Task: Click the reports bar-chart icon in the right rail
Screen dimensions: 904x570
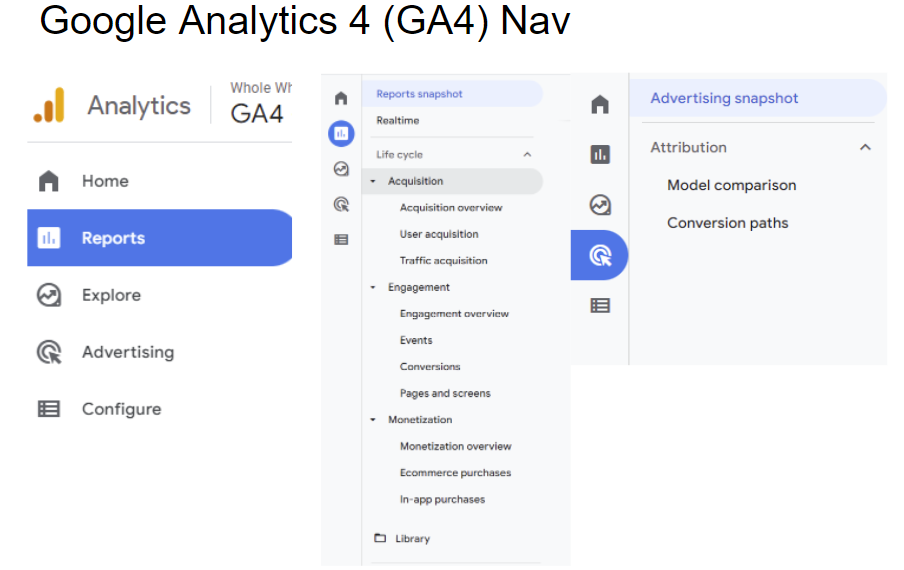Action: [x=600, y=154]
